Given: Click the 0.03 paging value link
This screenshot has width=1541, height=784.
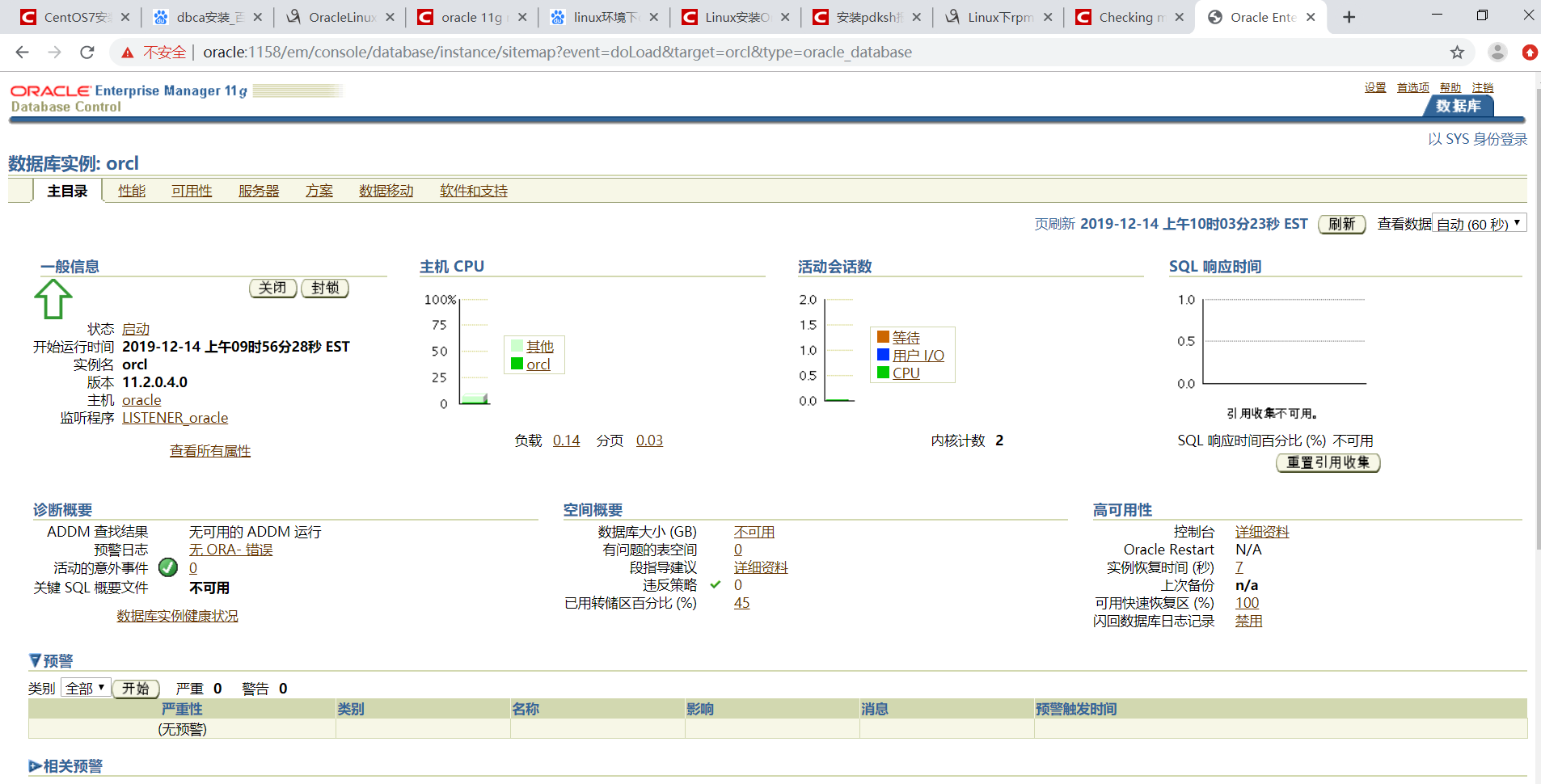Looking at the screenshot, I should click(649, 440).
